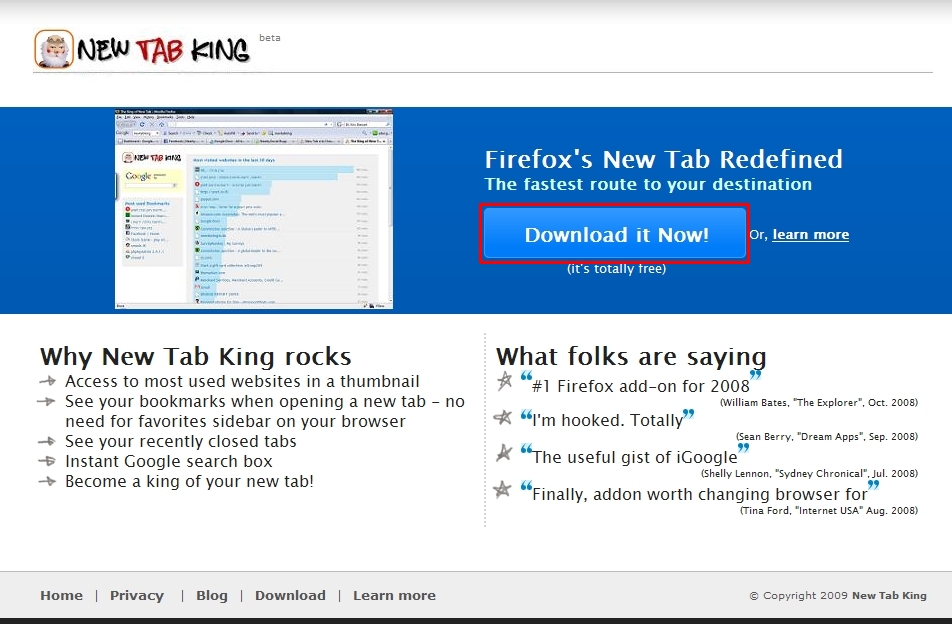Open the Download footer link
This screenshot has height=636, width=952.
tap(290, 595)
